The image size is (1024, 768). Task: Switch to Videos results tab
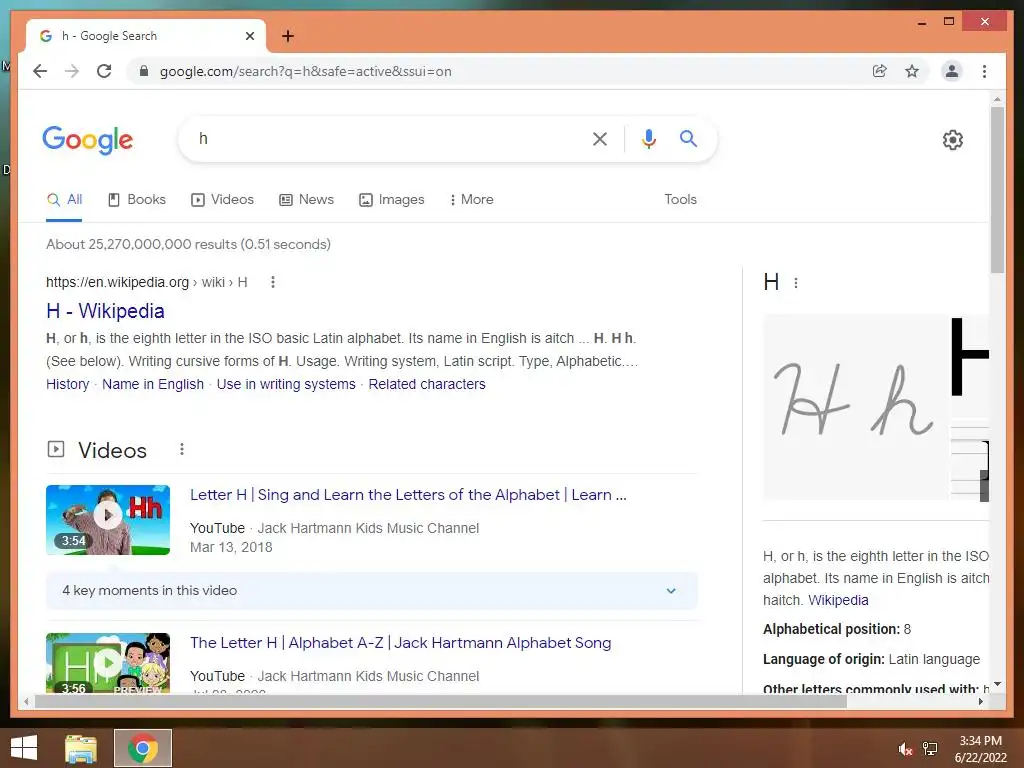pos(222,199)
